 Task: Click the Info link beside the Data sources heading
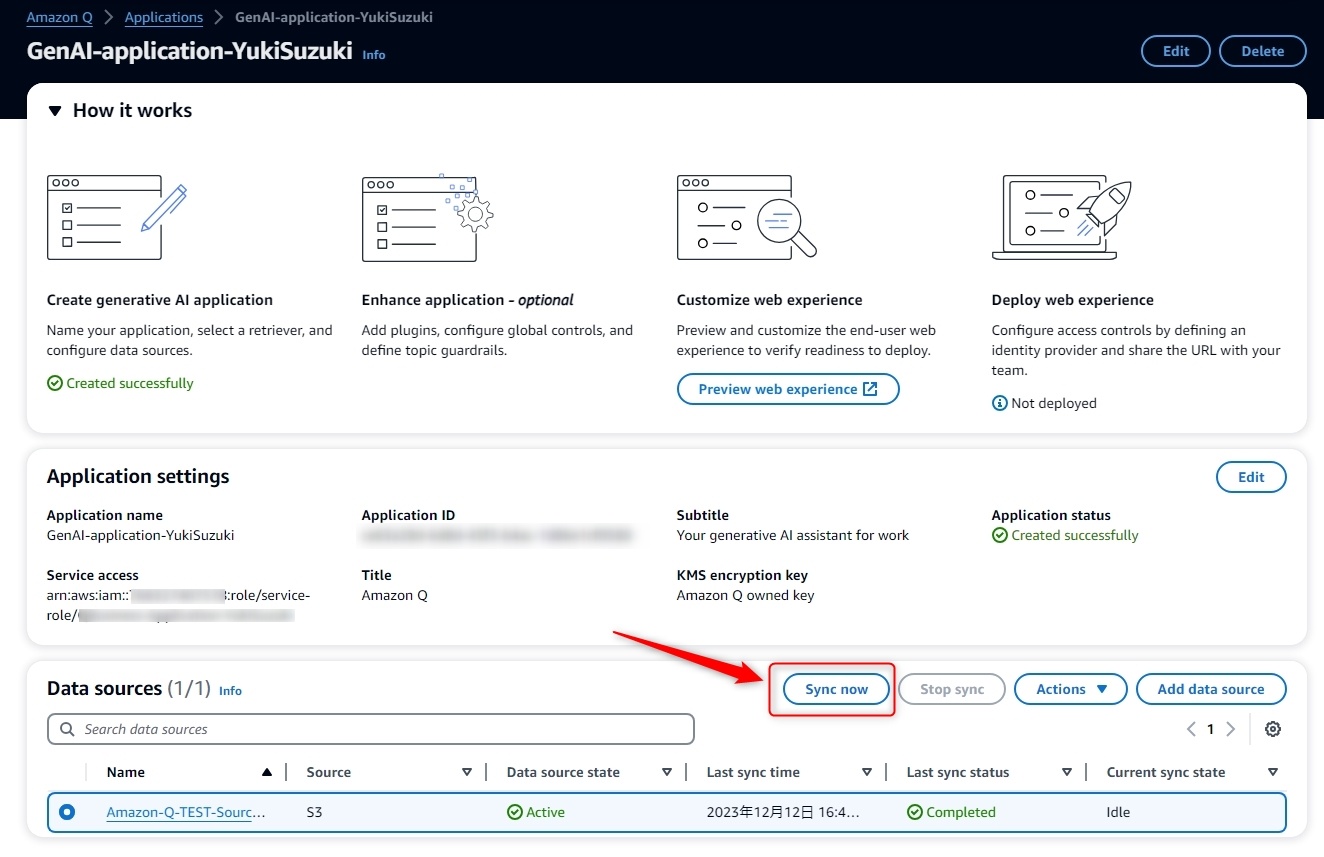[x=230, y=690]
